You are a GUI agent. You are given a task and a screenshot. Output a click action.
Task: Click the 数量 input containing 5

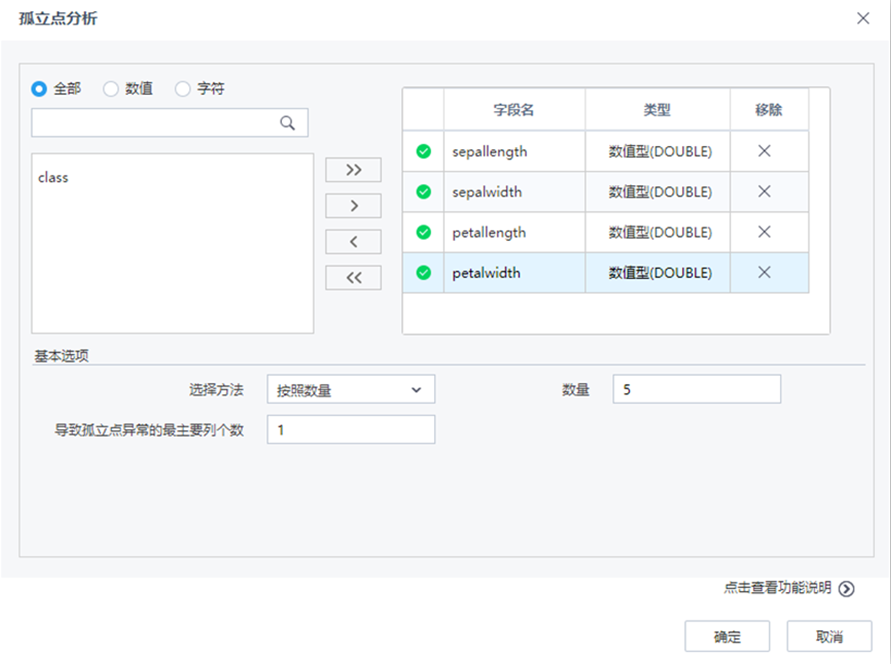point(695,389)
